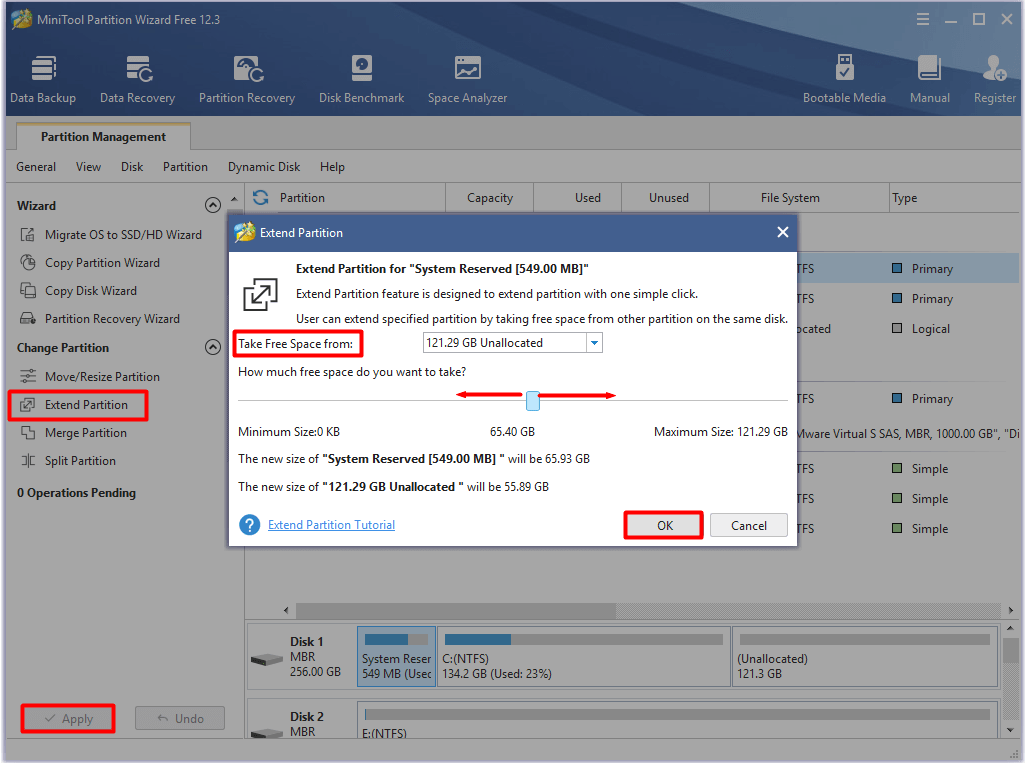Open the Extend Partition Tutorial link
1025x763 pixels.
[x=331, y=524]
